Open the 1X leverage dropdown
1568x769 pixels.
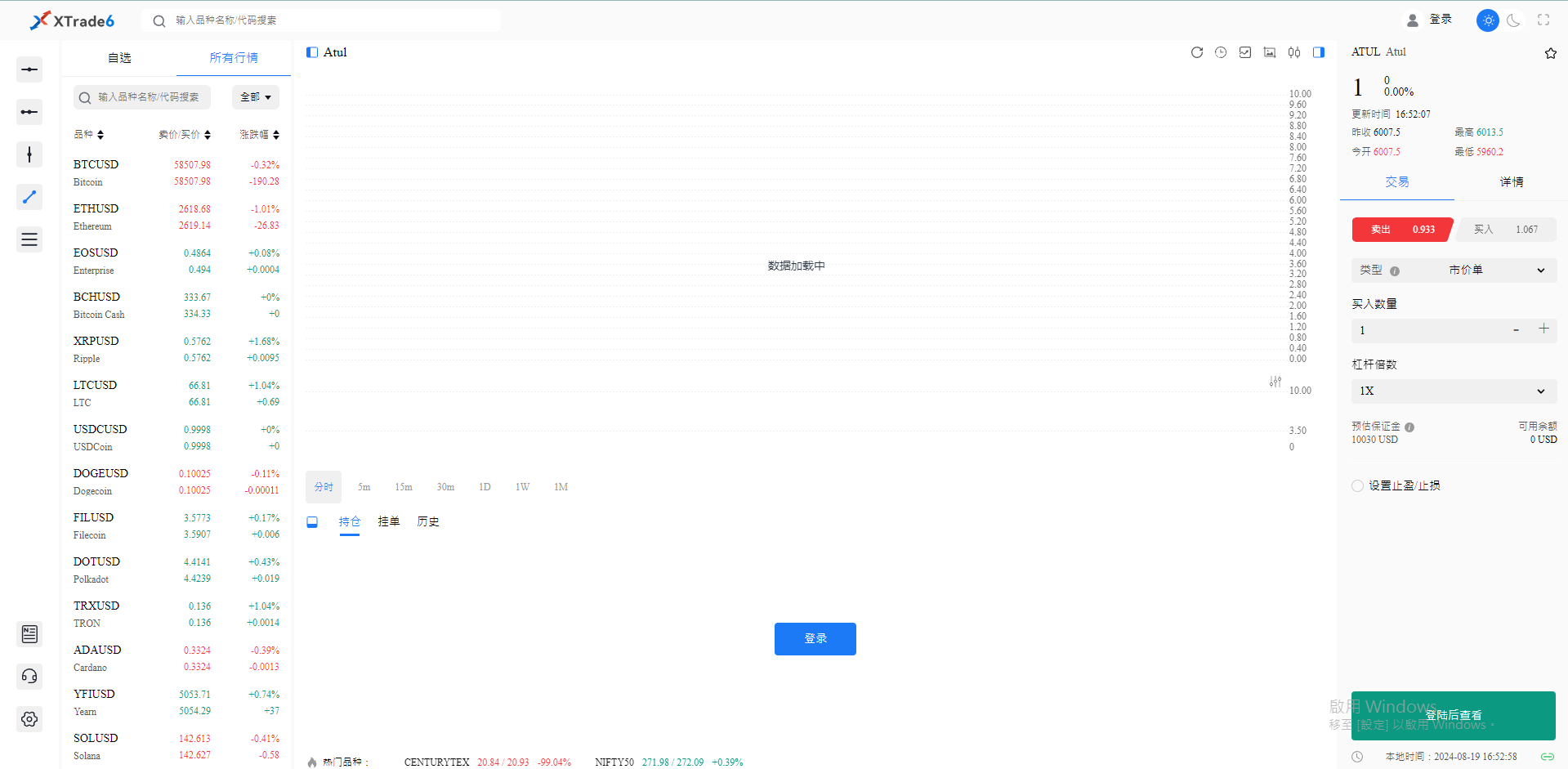[x=1453, y=391]
